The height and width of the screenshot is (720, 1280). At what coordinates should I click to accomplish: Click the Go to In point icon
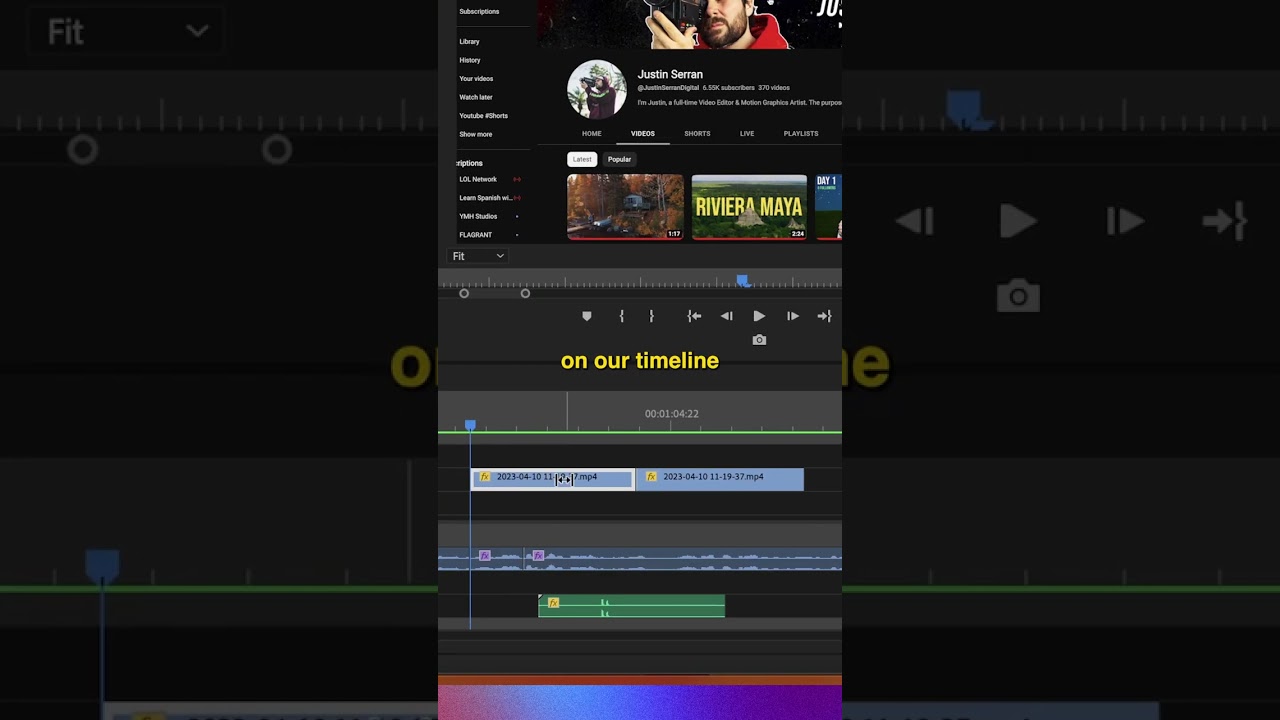pos(694,316)
